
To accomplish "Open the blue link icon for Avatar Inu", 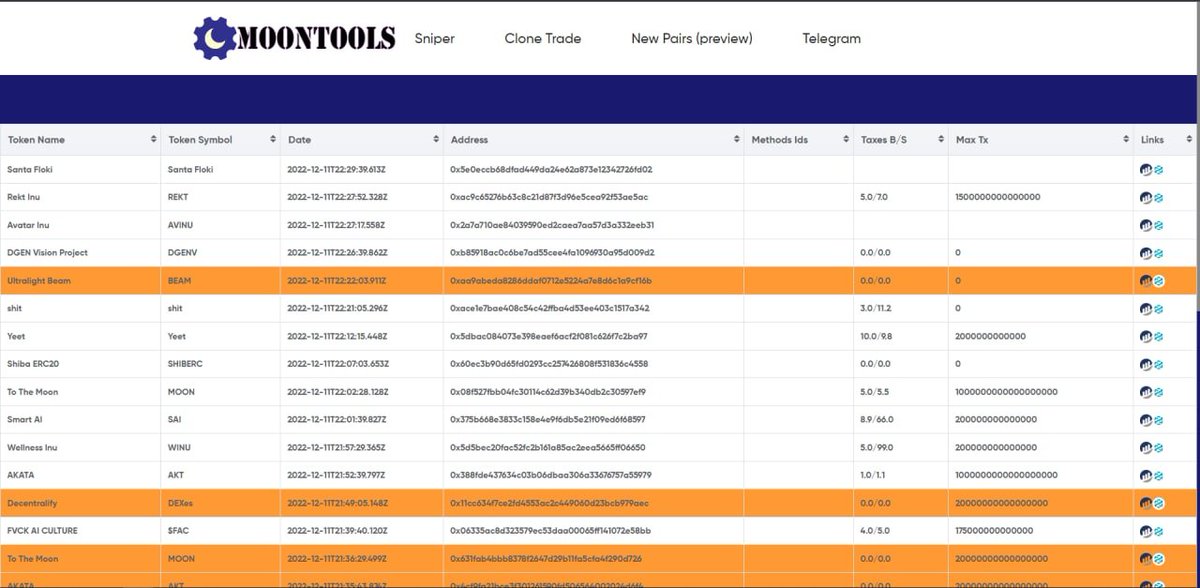I will (x=1158, y=225).
